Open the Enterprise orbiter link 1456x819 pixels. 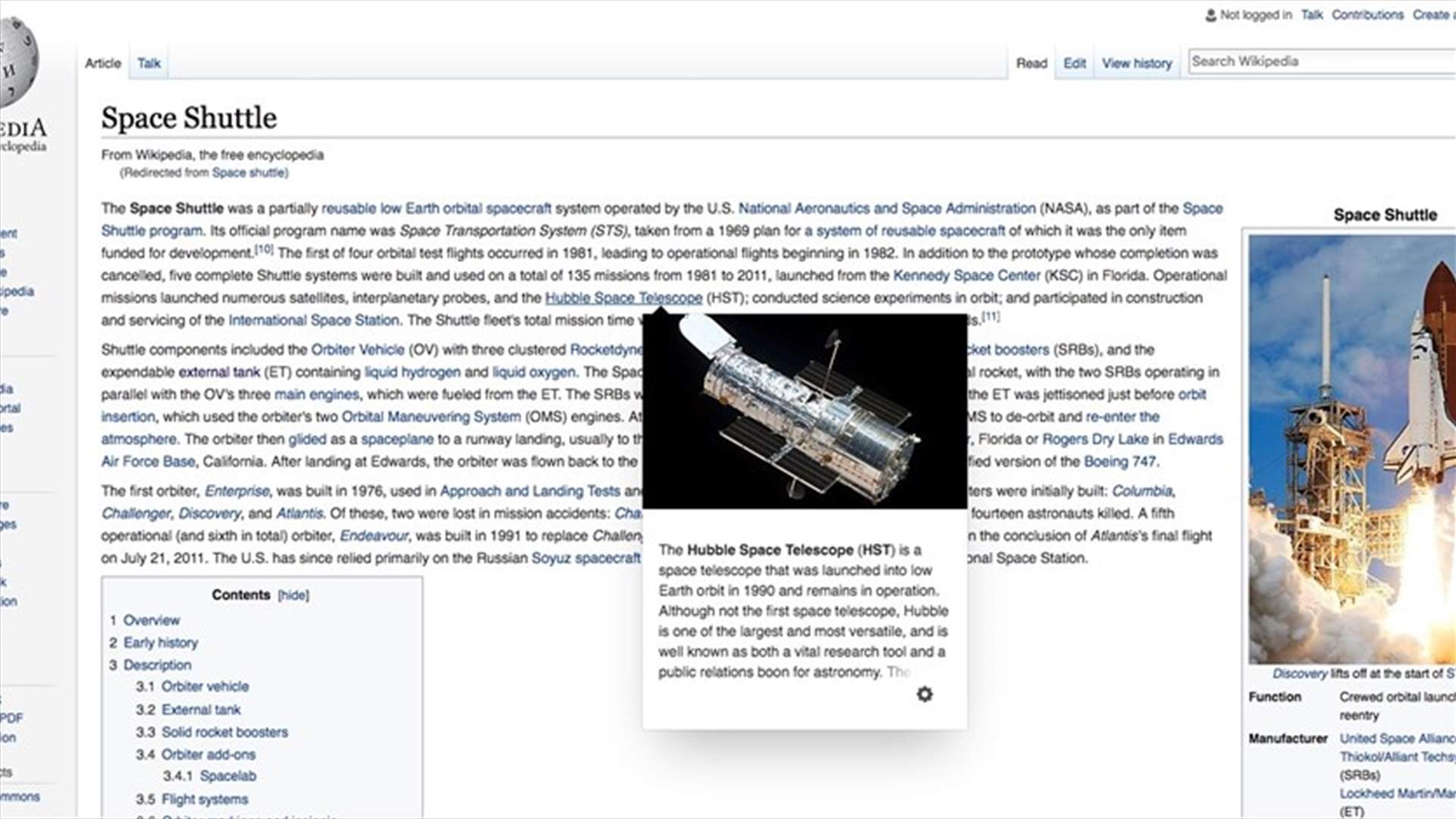click(x=237, y=491)
